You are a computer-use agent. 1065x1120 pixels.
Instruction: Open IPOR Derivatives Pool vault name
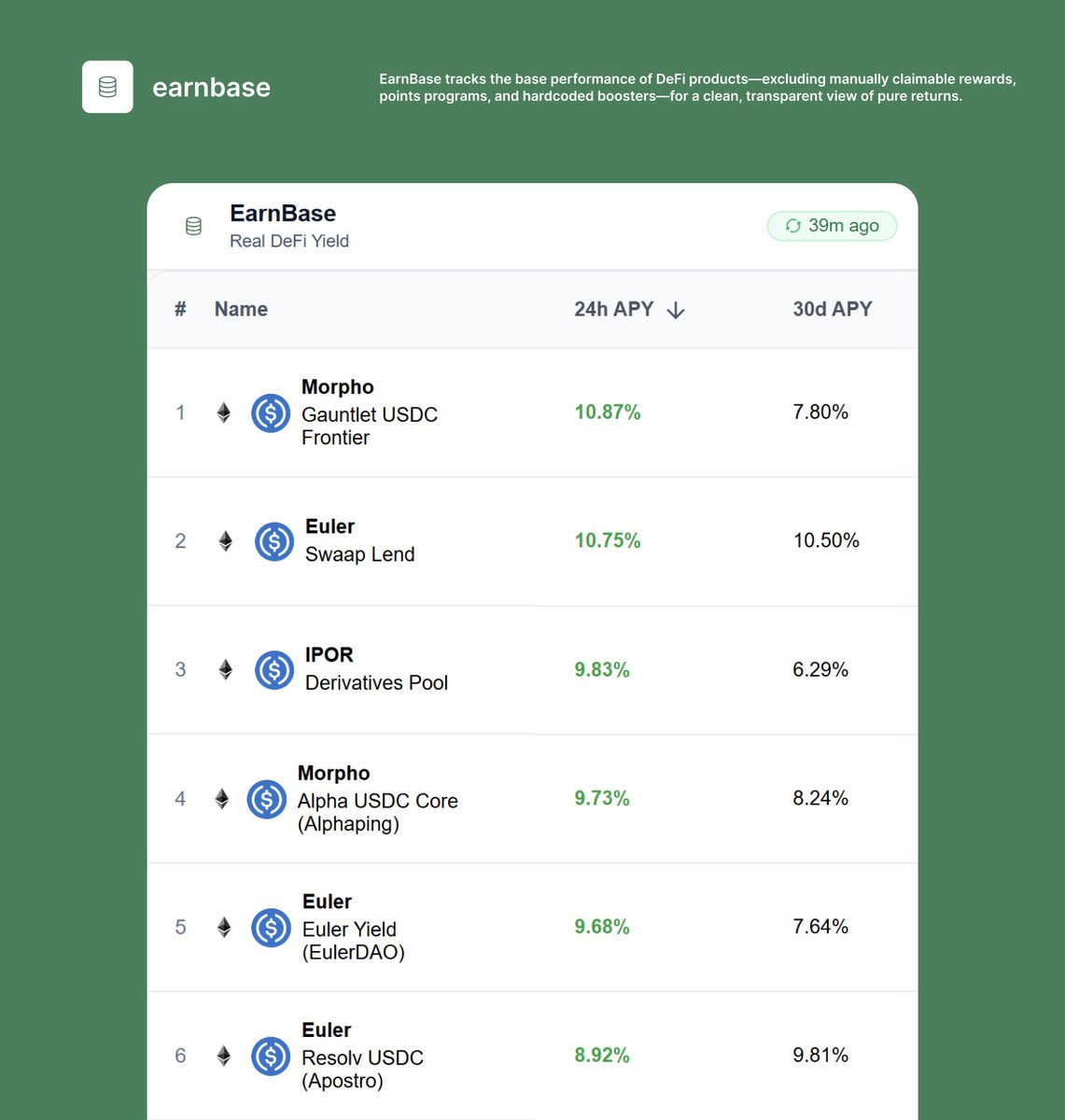[376, 669]
